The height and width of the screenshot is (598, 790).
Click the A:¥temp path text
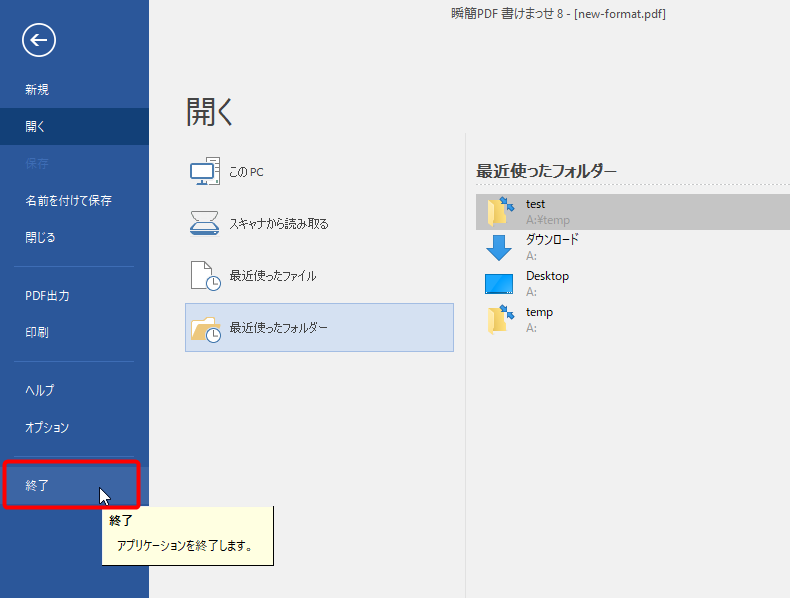click(x=548, y=220)
